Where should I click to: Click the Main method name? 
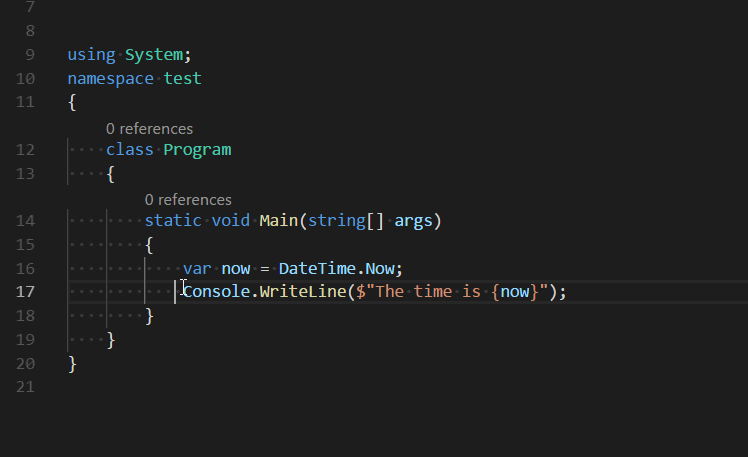point(279,221)
